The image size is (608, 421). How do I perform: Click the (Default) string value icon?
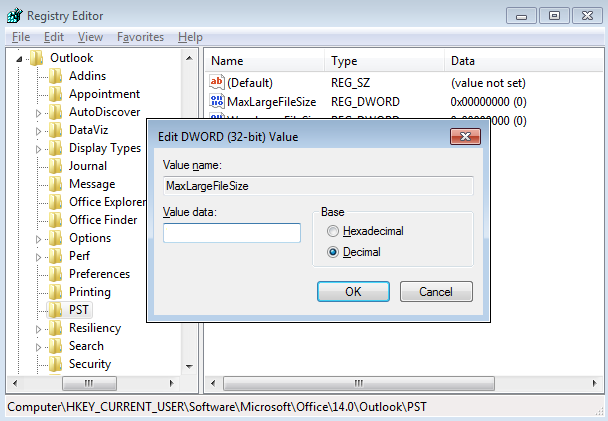(217, 82)
